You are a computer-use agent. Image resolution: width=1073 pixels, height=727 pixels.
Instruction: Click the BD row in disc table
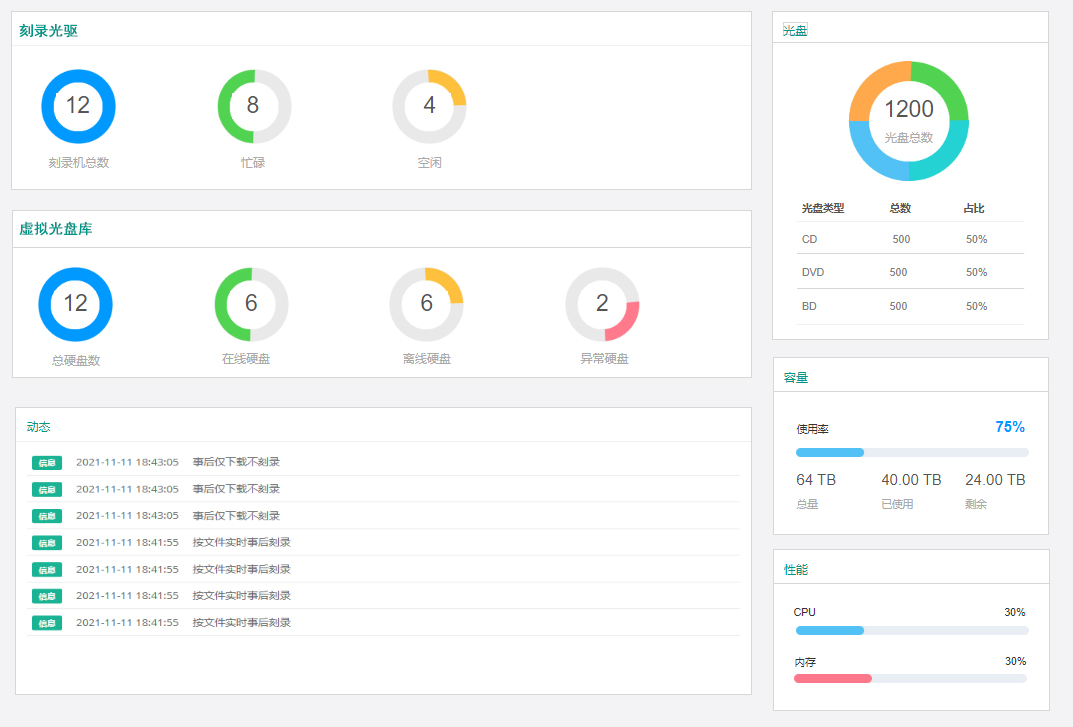click(909, 306)
